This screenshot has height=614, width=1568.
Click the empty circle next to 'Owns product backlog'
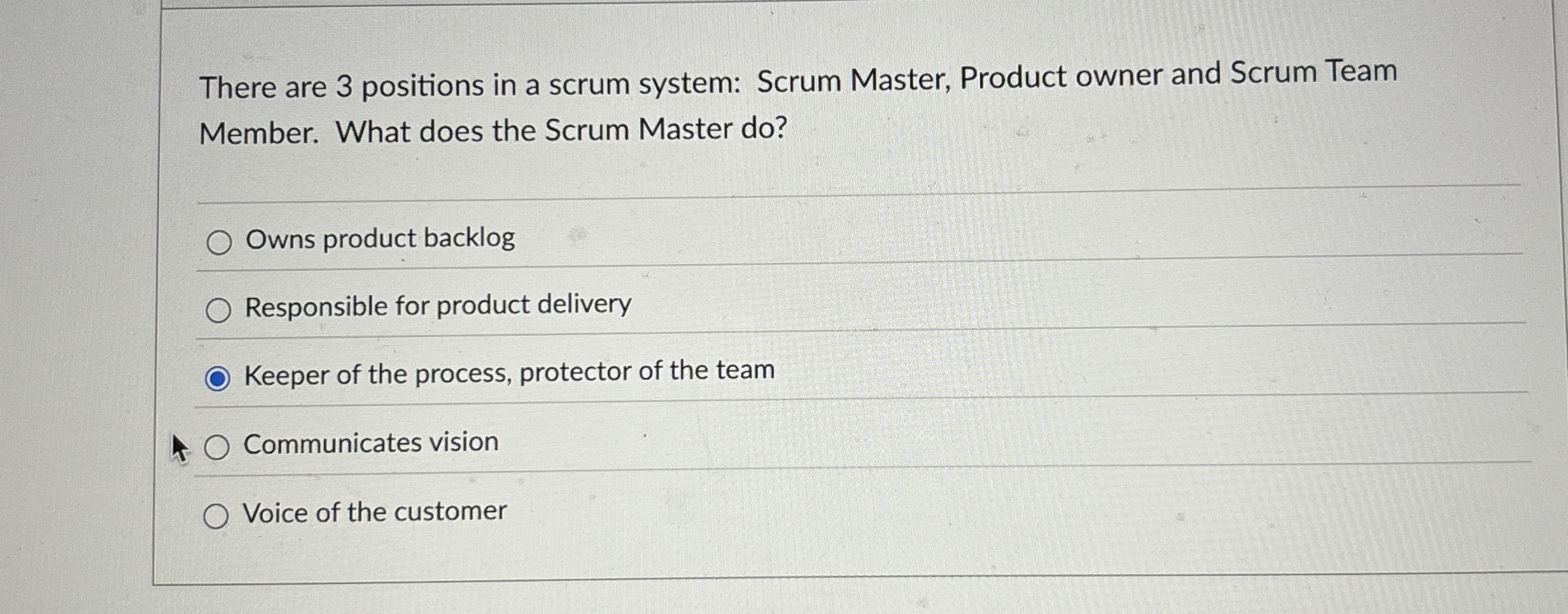220,241
